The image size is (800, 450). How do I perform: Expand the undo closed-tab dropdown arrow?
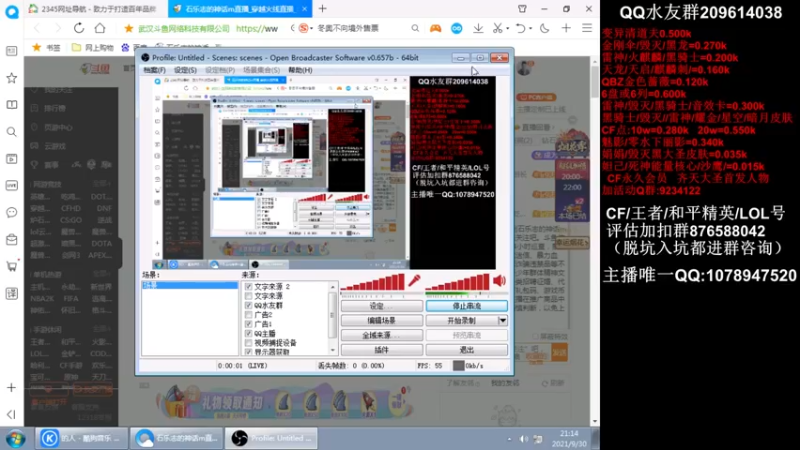531,29
